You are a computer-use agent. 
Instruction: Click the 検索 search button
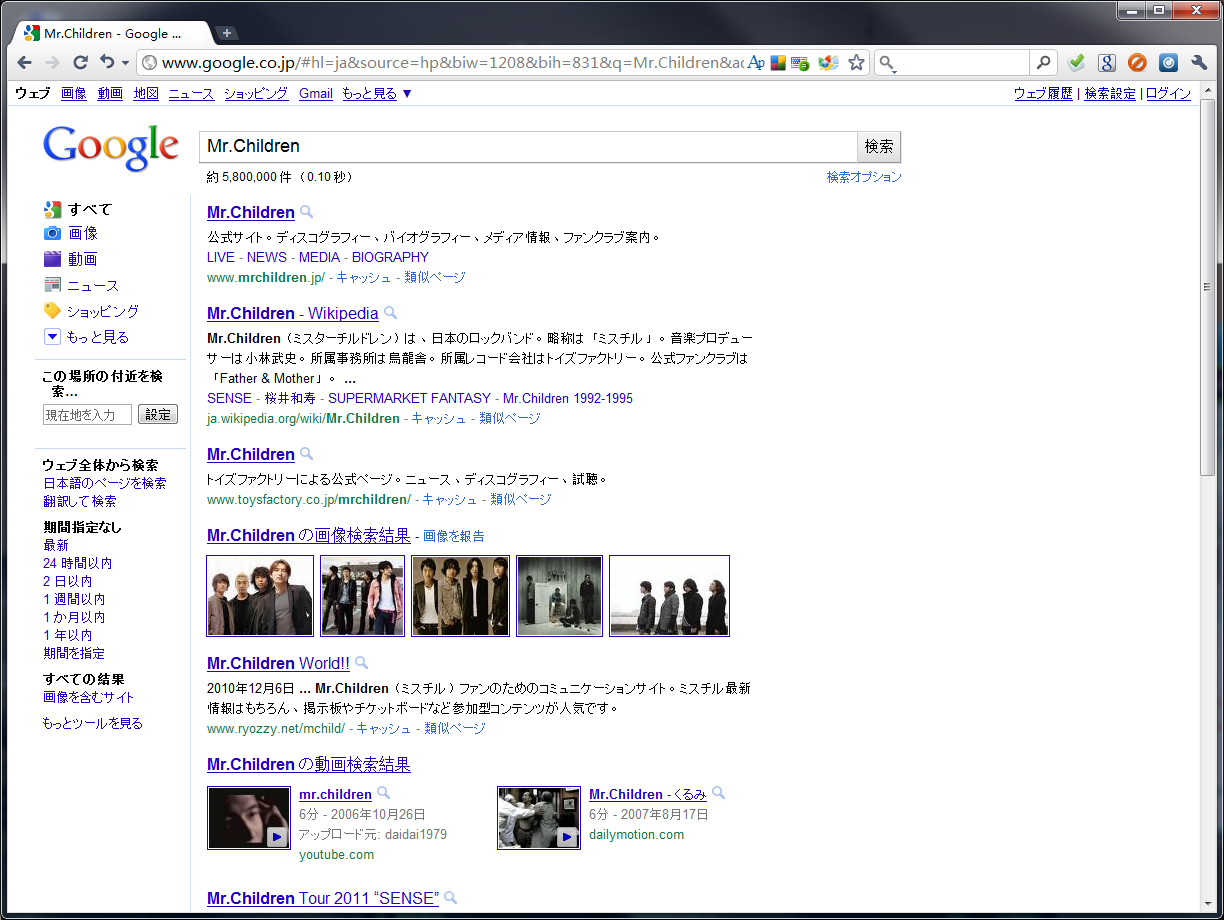pos(879,146)
